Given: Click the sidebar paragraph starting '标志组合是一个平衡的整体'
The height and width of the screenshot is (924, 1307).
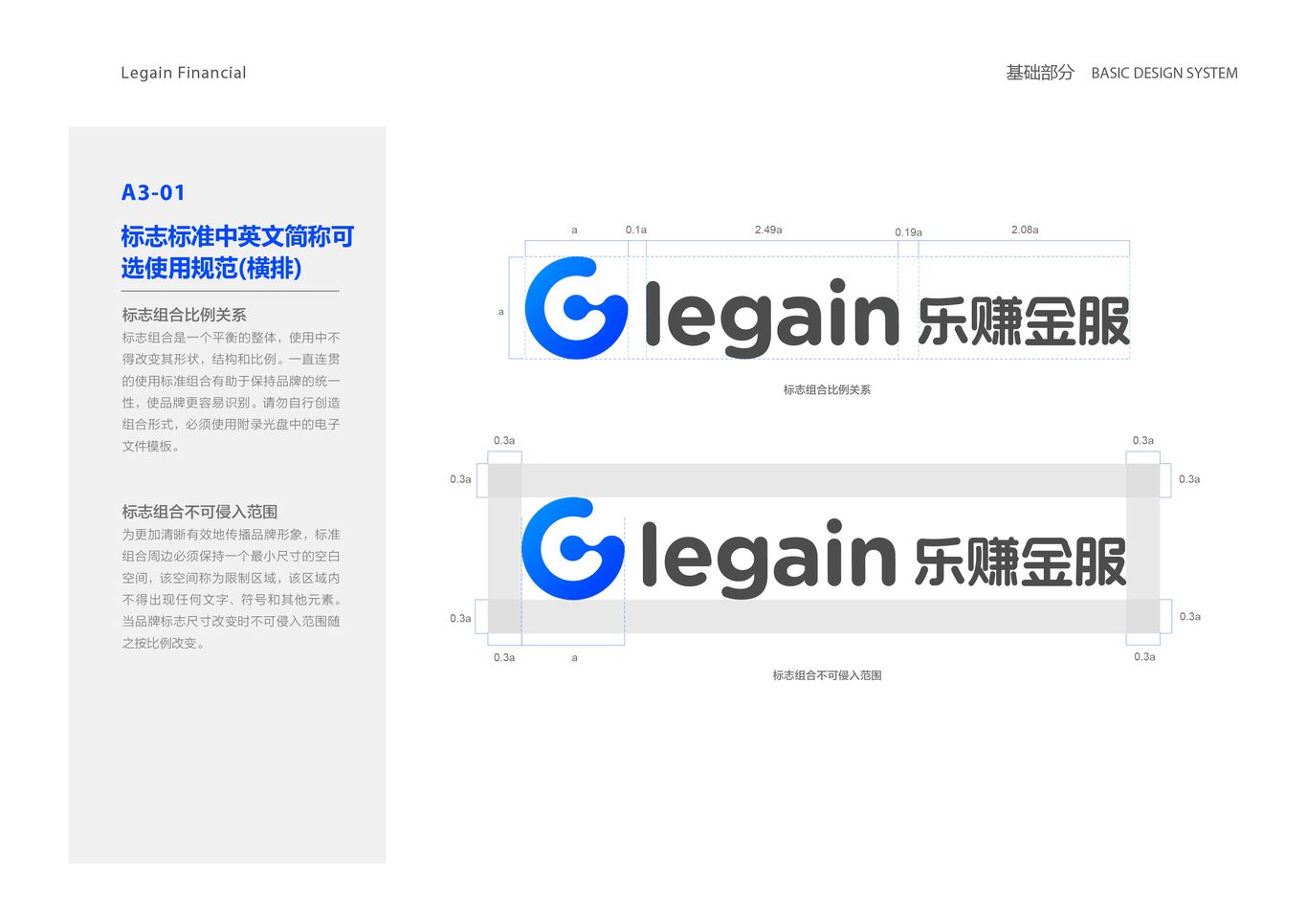Looking at the screenshot, I should click(x=231, y=392).
